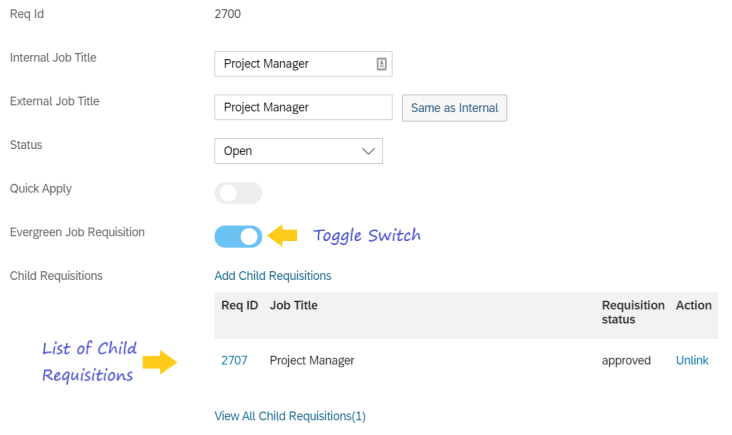Click the Add Child Requisitions link
The height and width of the screenshot is (435, 732).
(x=273, y=276)
